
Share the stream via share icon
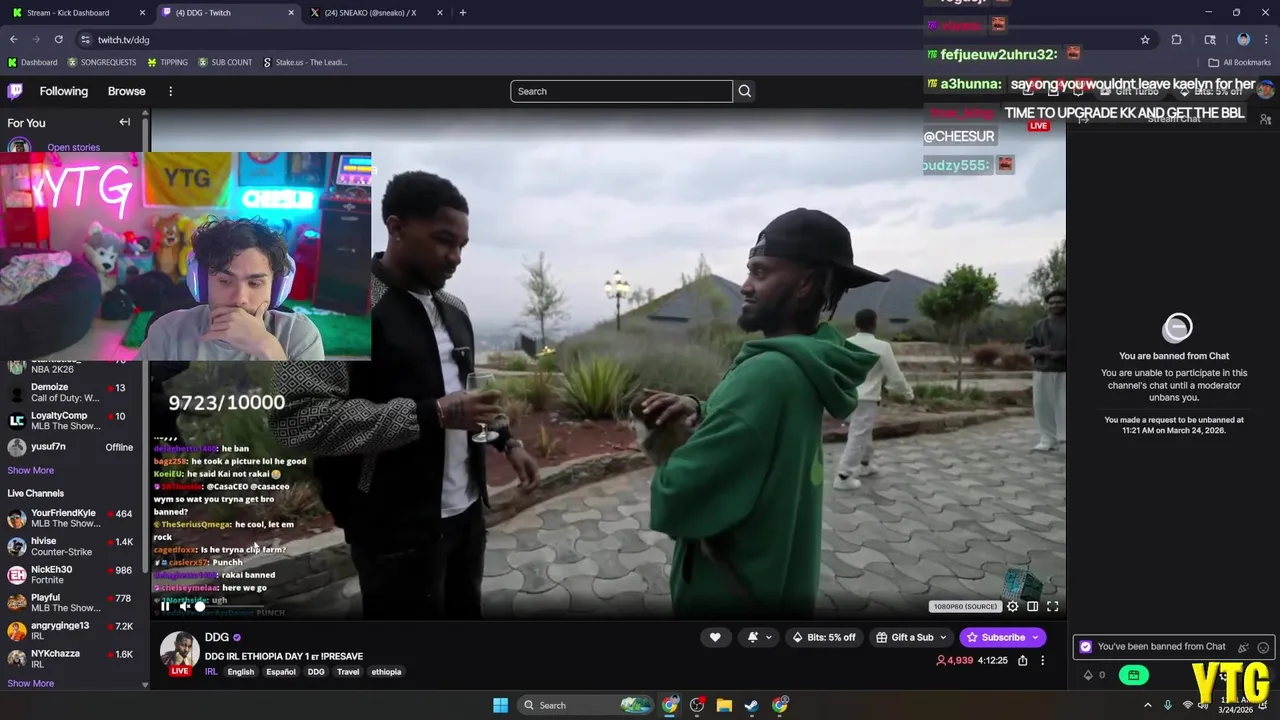click(1022, 660)
